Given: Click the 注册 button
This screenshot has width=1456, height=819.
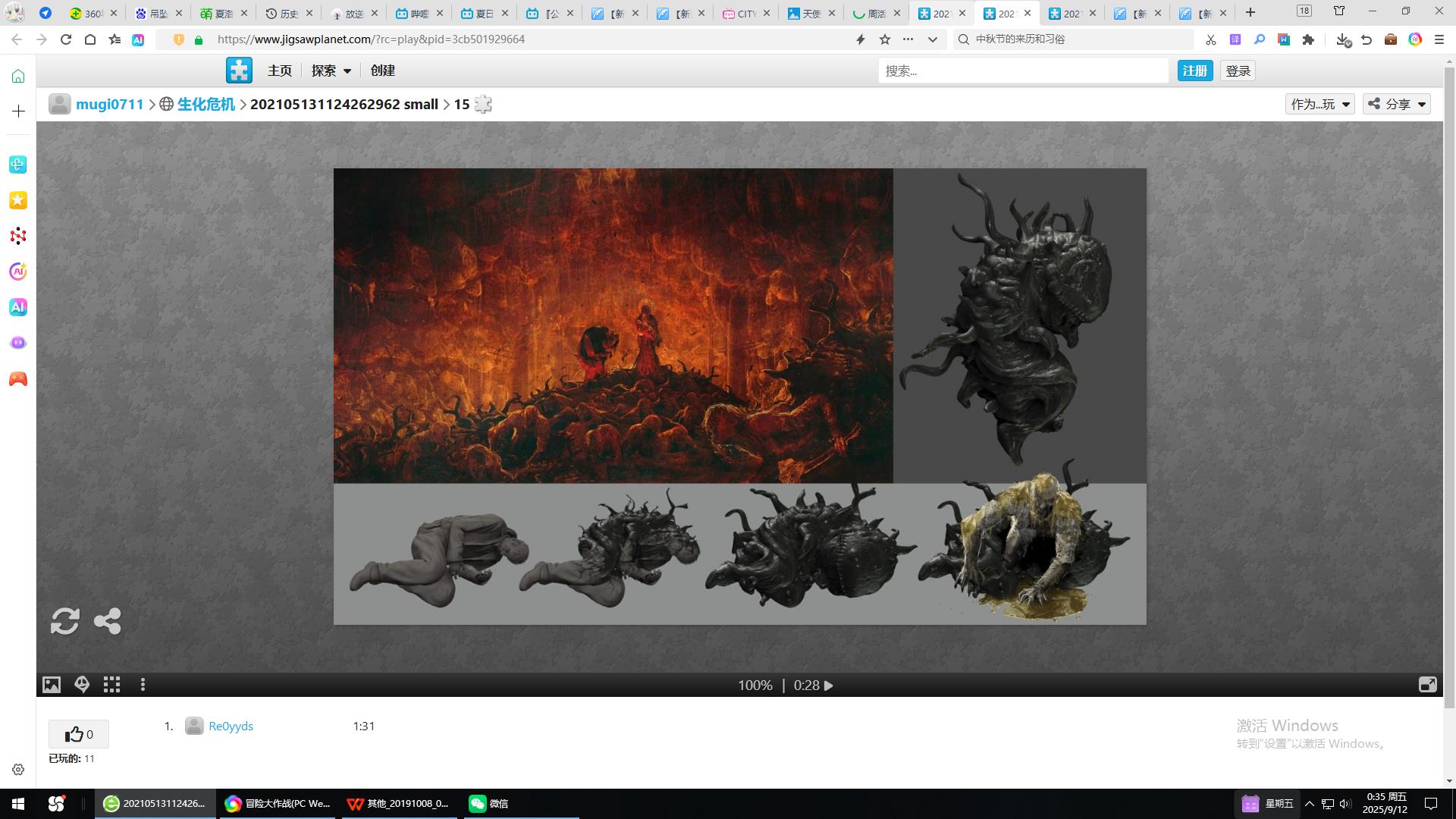Looking at the screenshot, I should pos(1195,71).
